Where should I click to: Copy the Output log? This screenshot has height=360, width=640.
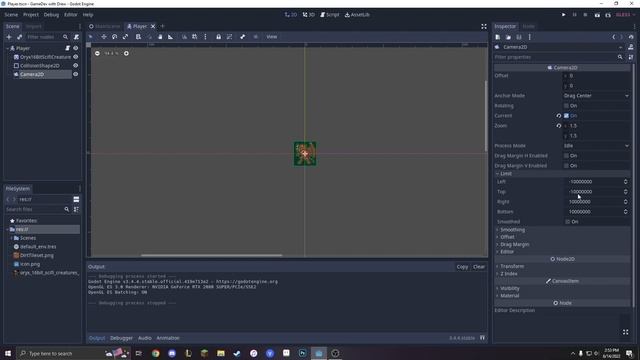point(462,267)
